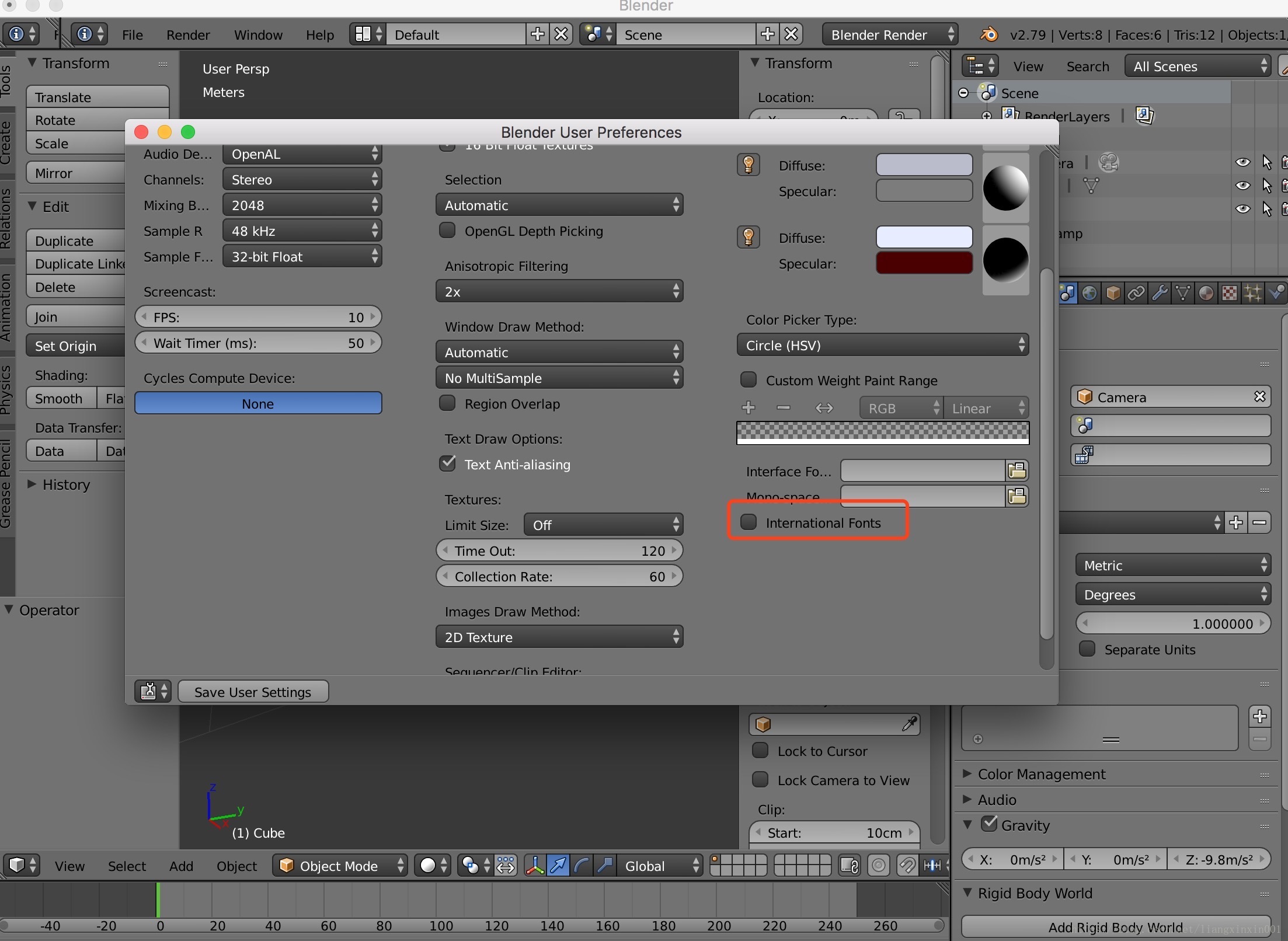The image size is (1288, 941).
Task: Click the Time Out value field
Action: click(559, 550)
